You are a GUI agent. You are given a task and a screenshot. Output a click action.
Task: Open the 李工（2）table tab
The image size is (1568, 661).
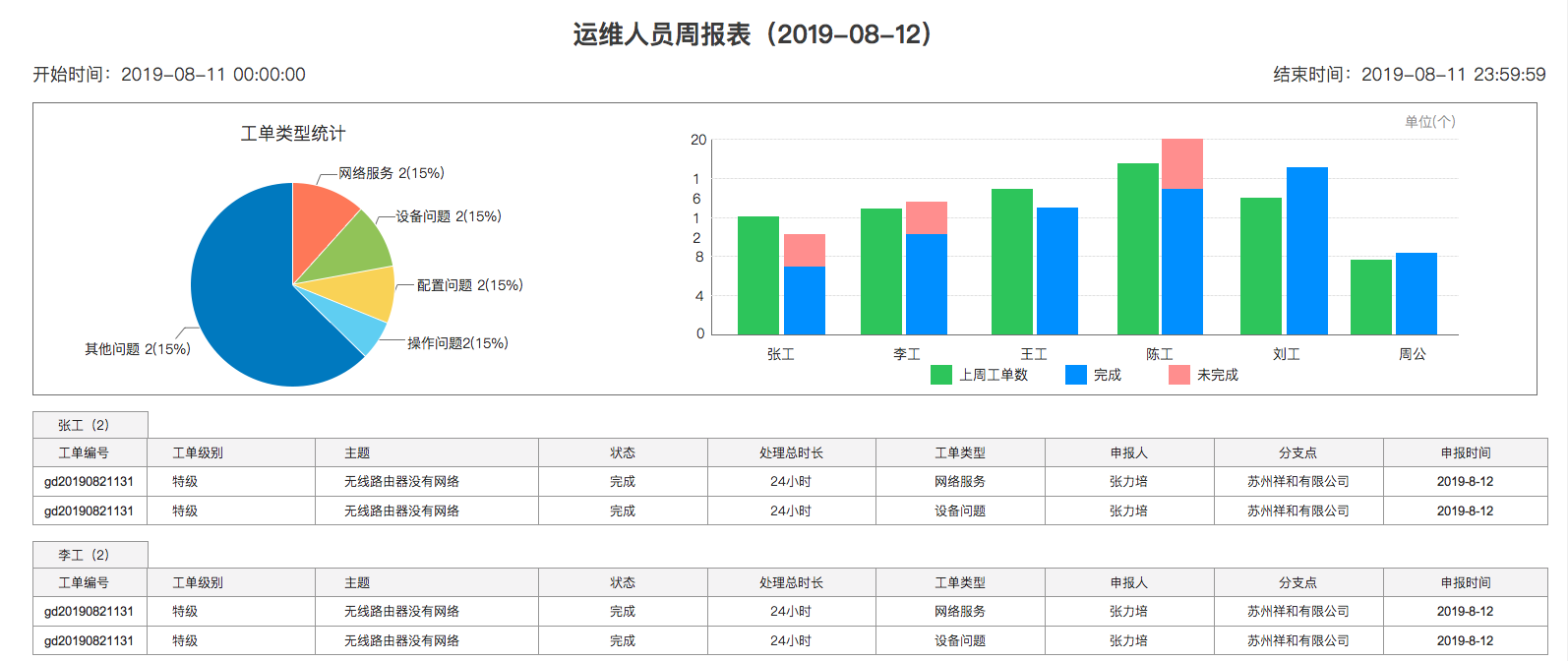pyautogui.click(x=90, y=555)
